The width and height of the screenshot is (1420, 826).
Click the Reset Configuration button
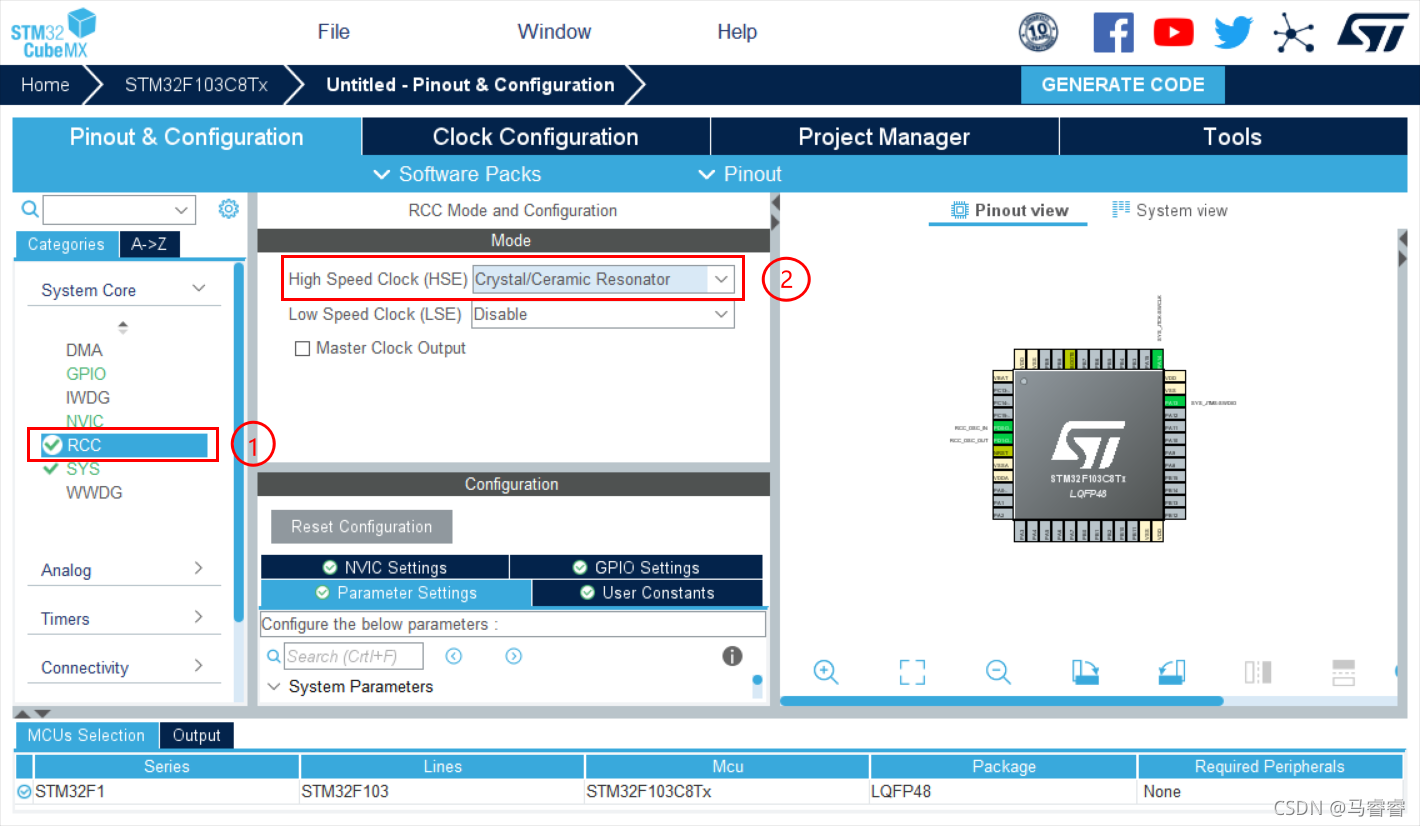(x=362, y=527)
